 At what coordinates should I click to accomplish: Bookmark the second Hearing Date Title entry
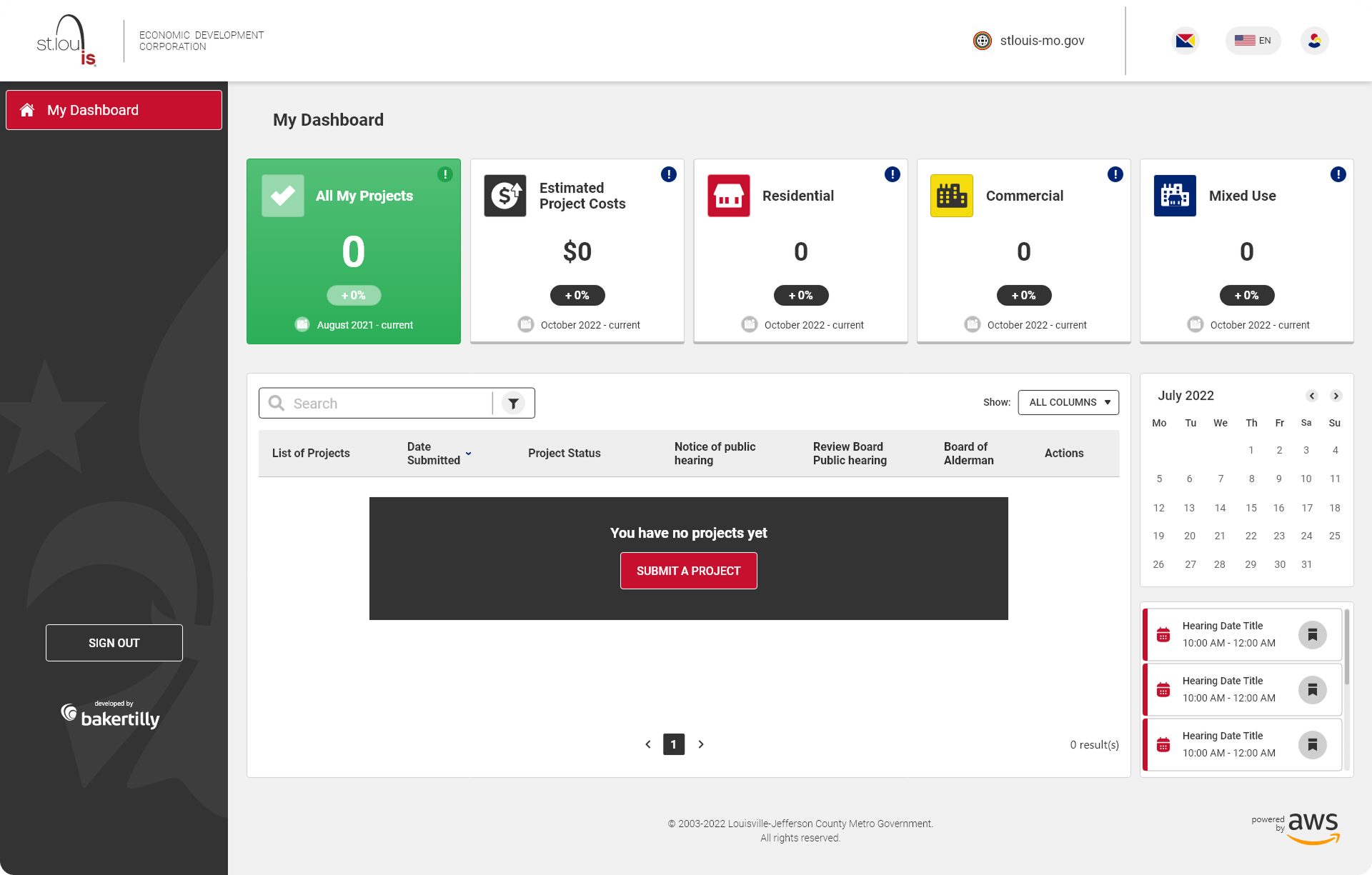[x=1312, y=689]
